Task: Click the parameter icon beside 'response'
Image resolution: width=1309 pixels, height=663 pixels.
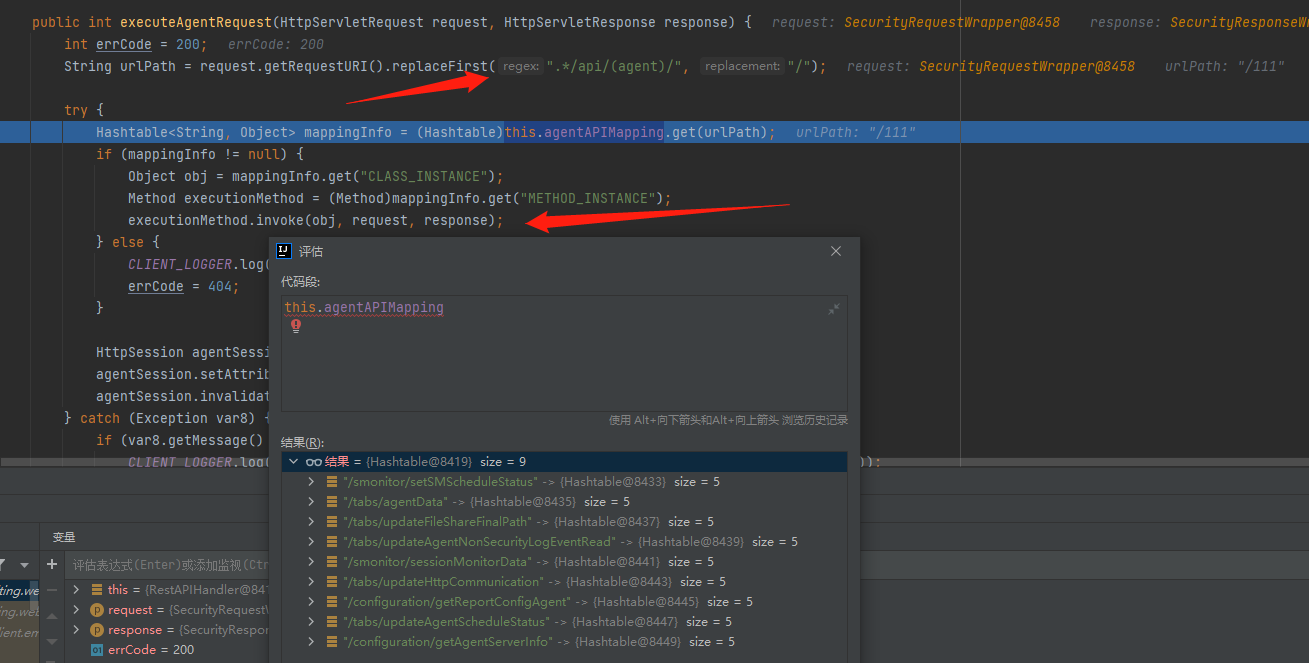Action: [x=97, y=630]
